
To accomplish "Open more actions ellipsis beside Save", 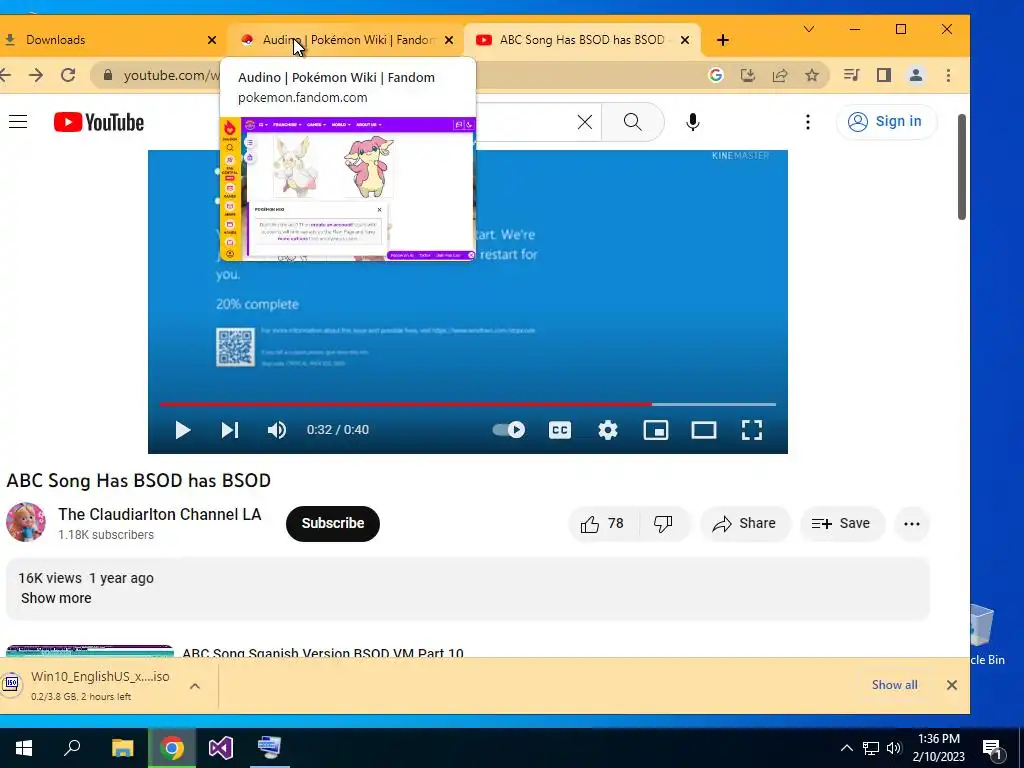I will 912,524.
